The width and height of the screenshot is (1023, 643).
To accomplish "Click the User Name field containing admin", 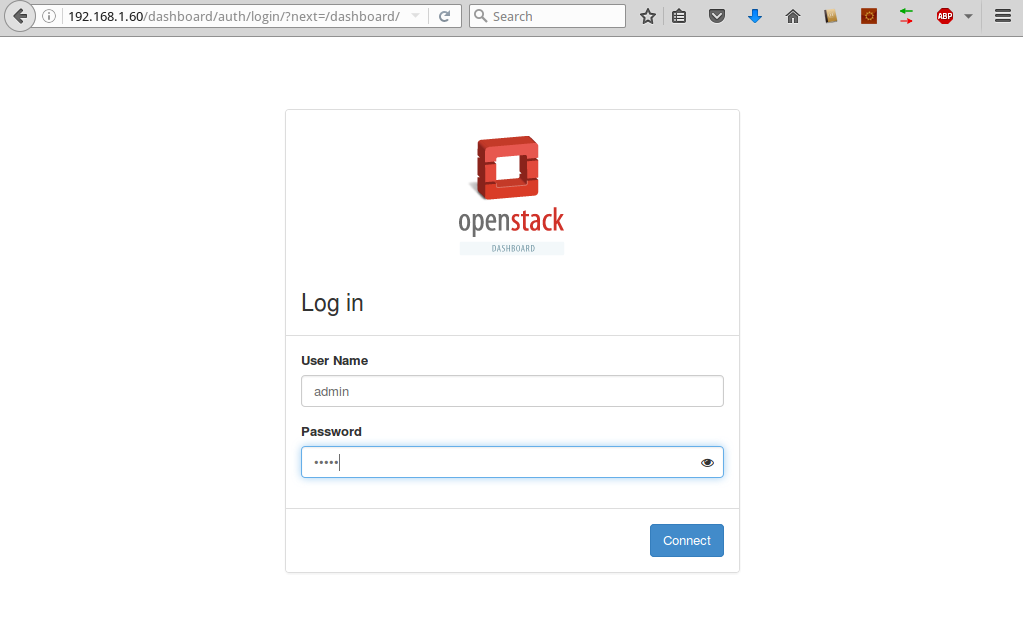I will [512, 391].
